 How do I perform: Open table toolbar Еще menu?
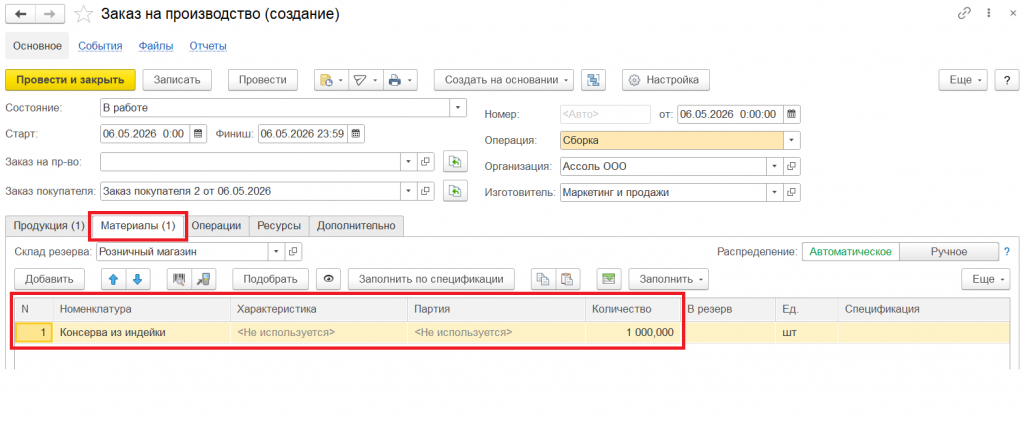tap(987, 279)
